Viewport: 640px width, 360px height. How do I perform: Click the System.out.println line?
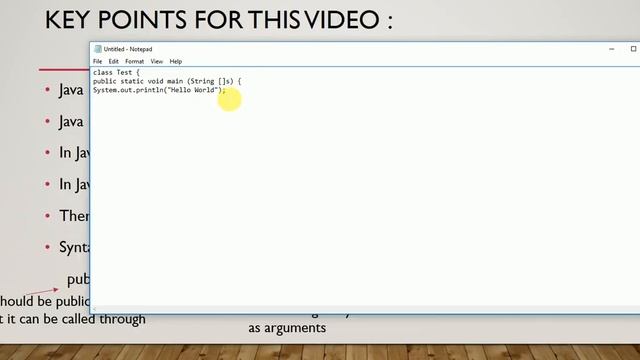(x=159, y=90)
